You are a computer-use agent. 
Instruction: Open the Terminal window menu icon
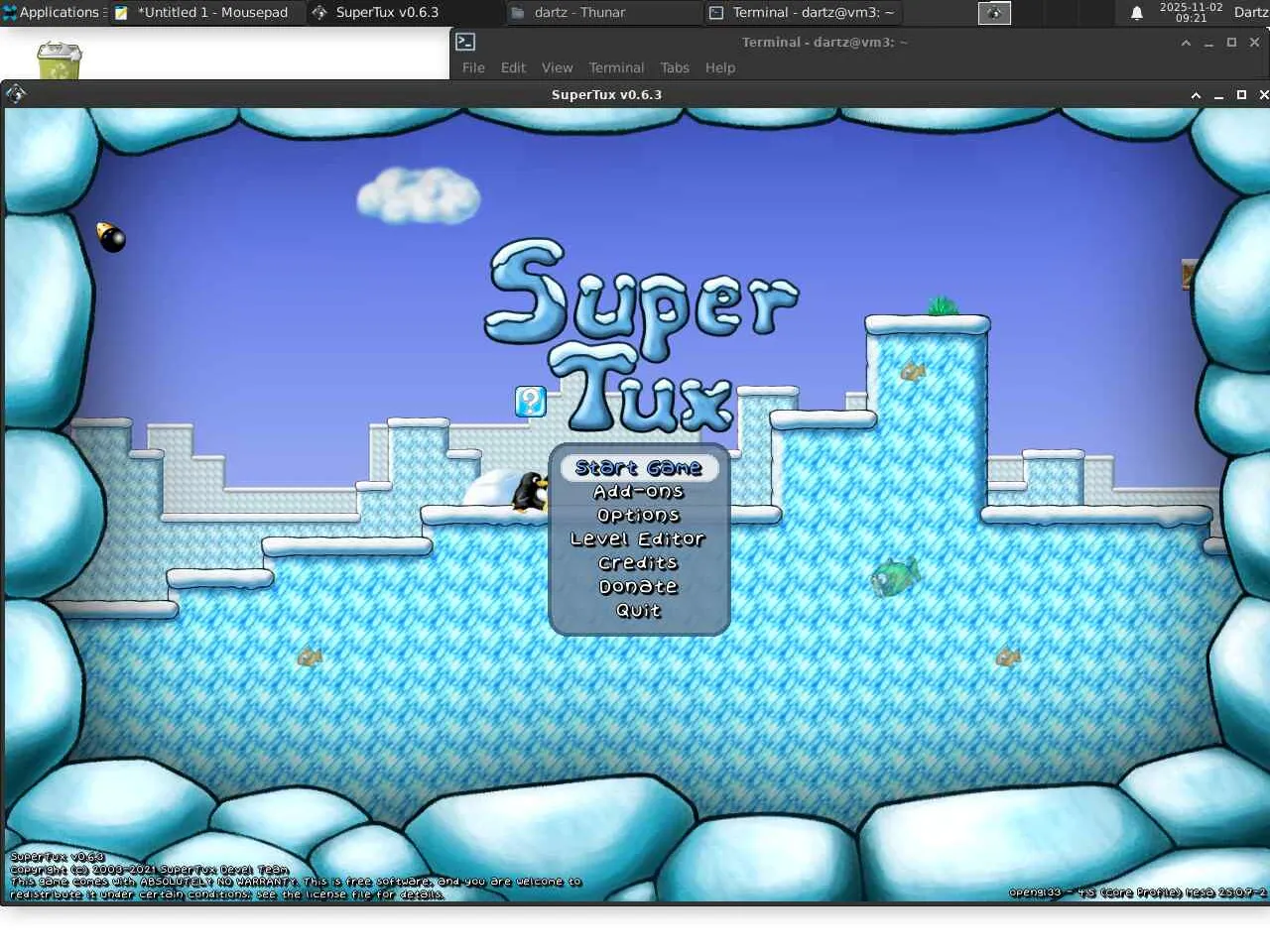[x=465, y=42]
